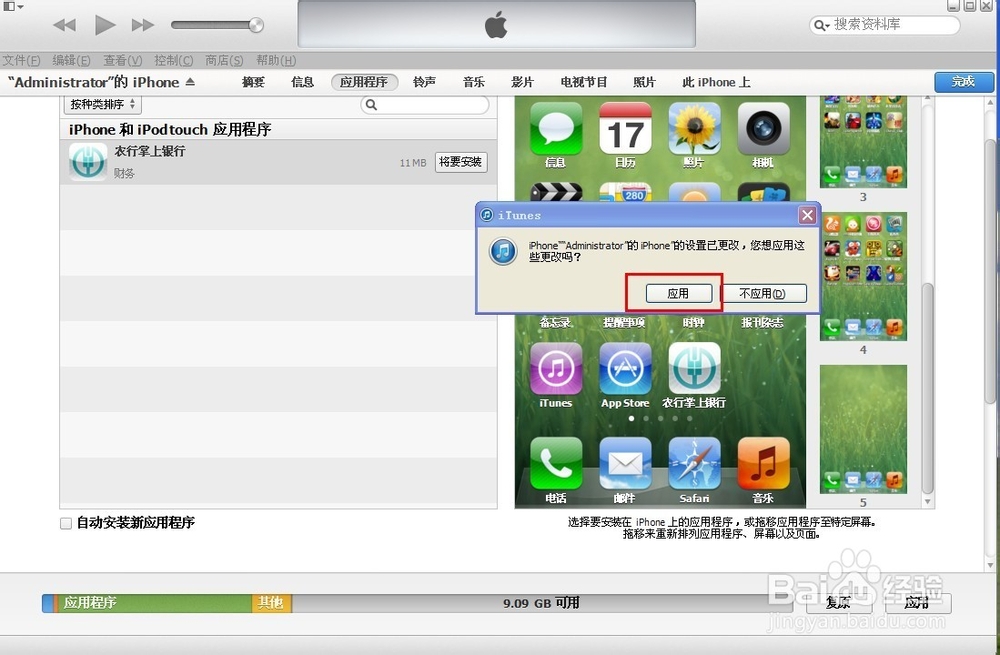Click the App Store icon
1000x655 pixels.
click(x=625, y=369)
